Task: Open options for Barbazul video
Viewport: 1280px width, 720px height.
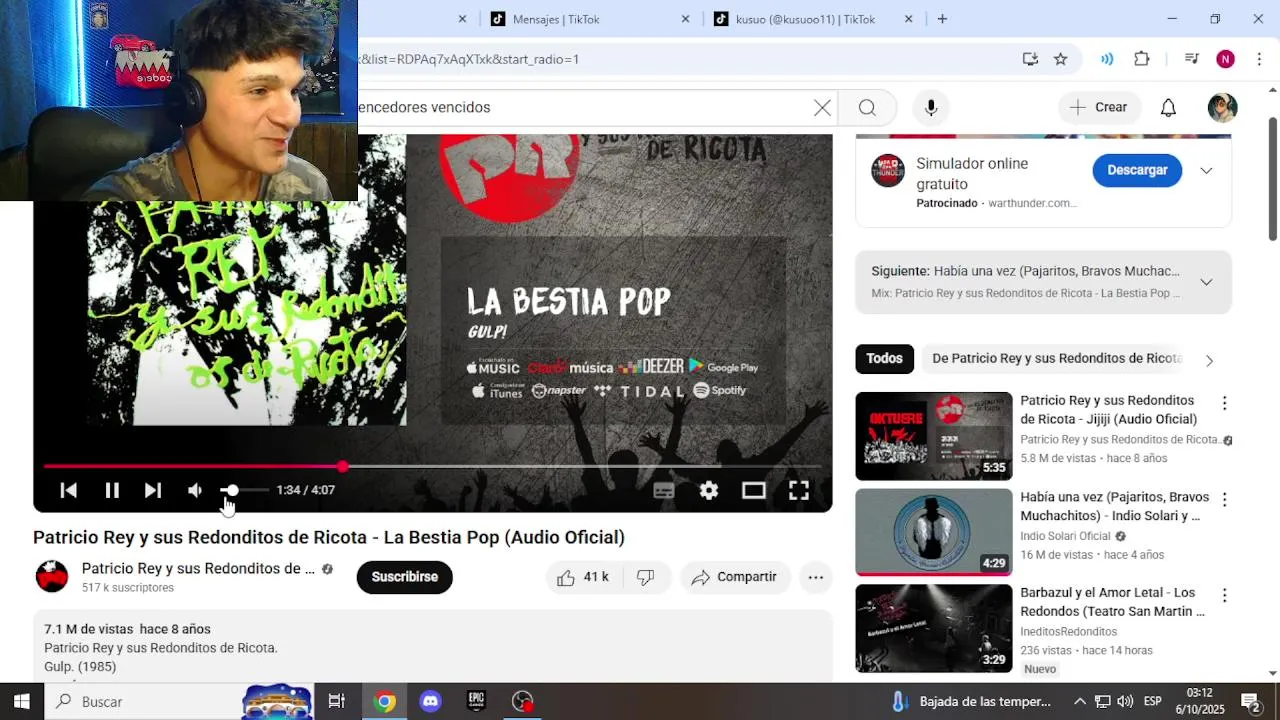Action: click(1224, 595)
